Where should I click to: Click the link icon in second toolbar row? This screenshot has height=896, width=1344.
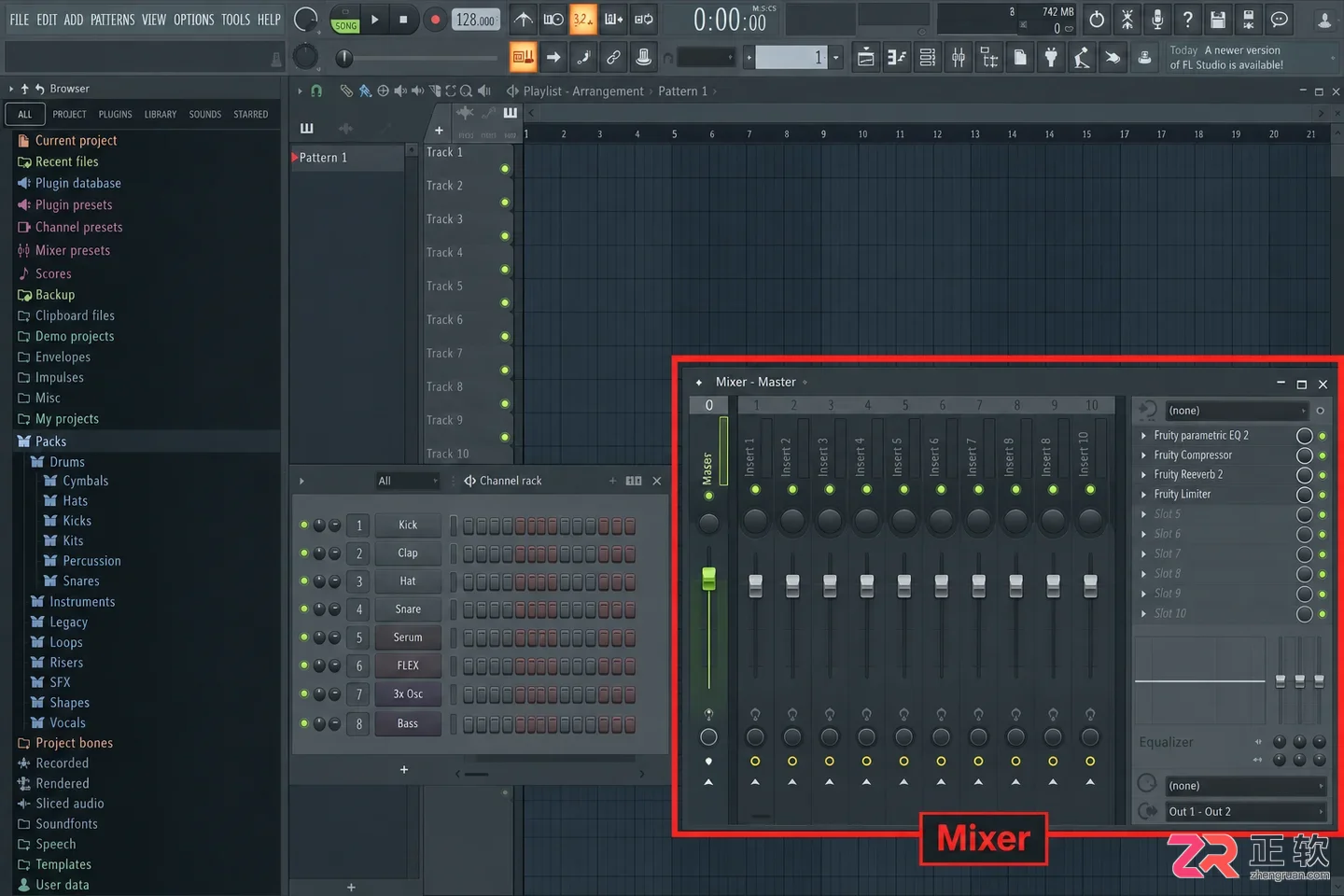point(613,58)
